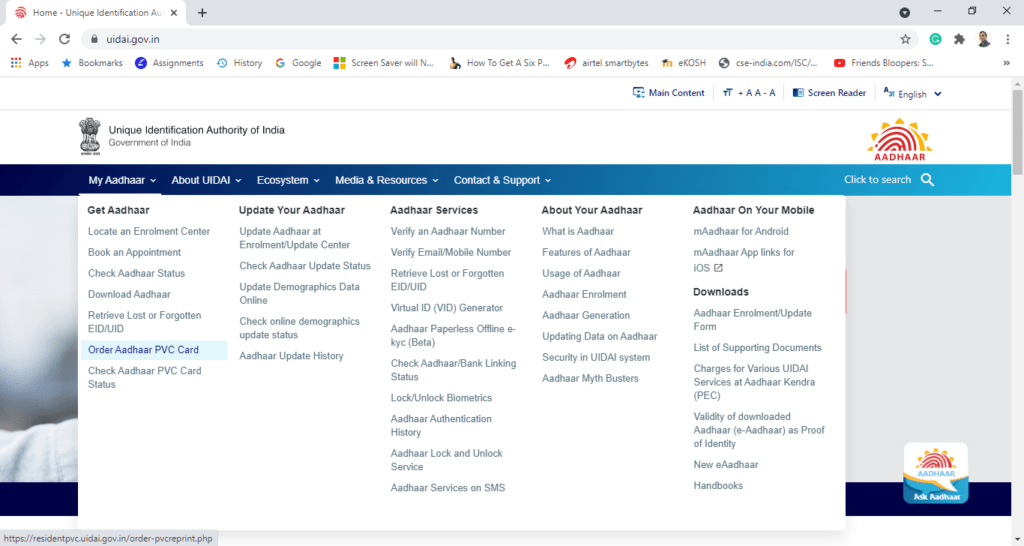Expand the About UIDAI menu
This screenshot has height=546, width=1024.
[206, 181]
